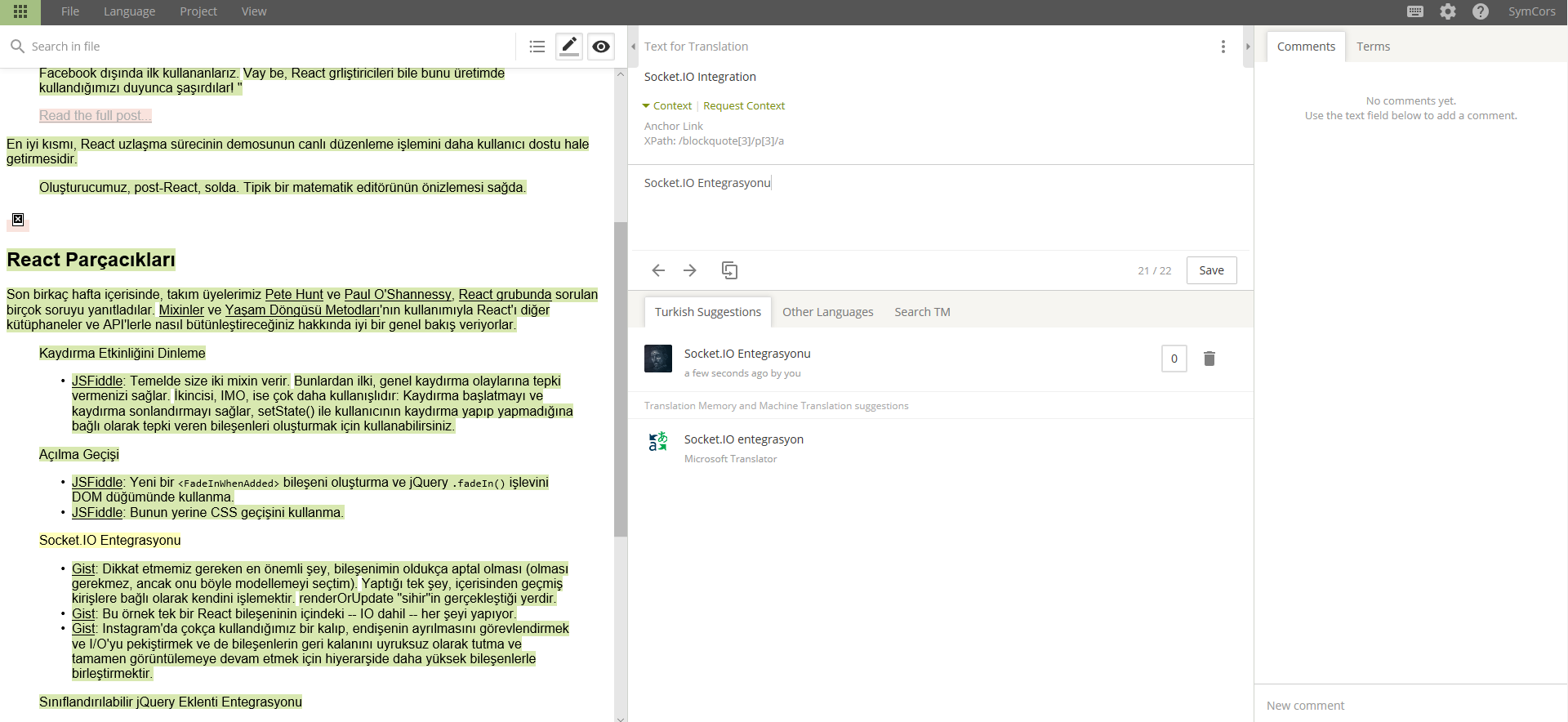Click the scrollbar down arrow
This screenshot has width=1568, height=722.
pos(621,718)
